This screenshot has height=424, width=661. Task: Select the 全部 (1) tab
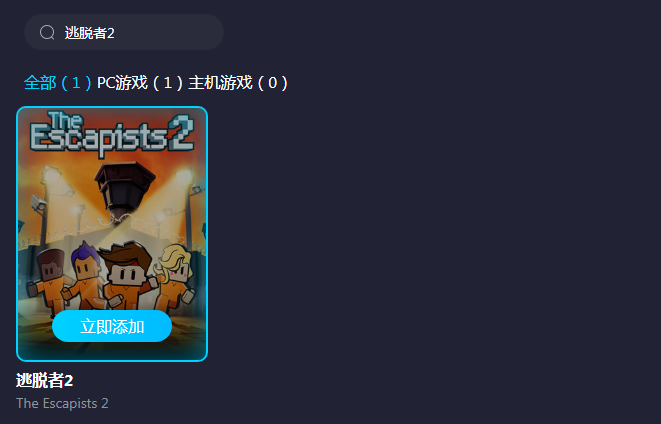point(57,83)
